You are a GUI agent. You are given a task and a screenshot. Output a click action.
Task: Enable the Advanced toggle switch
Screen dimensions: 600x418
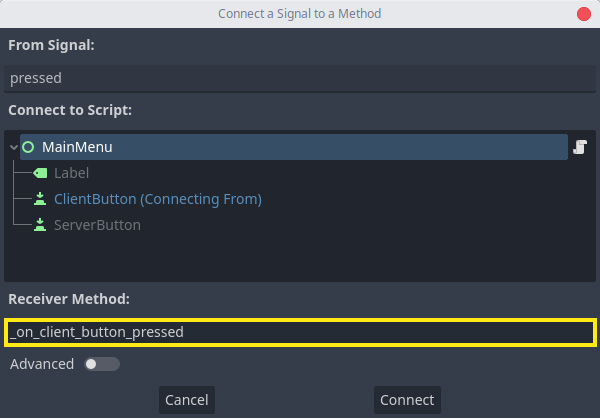click(102, 364)
